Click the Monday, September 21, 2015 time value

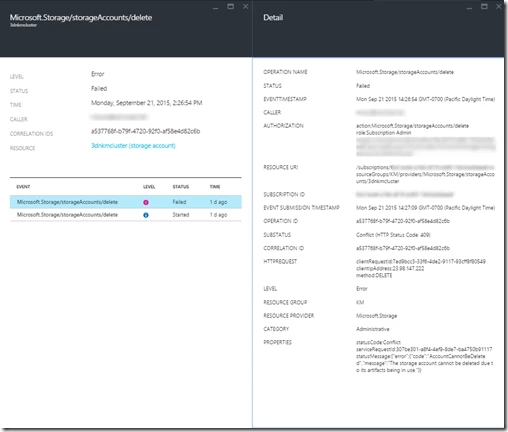point(147,103)
